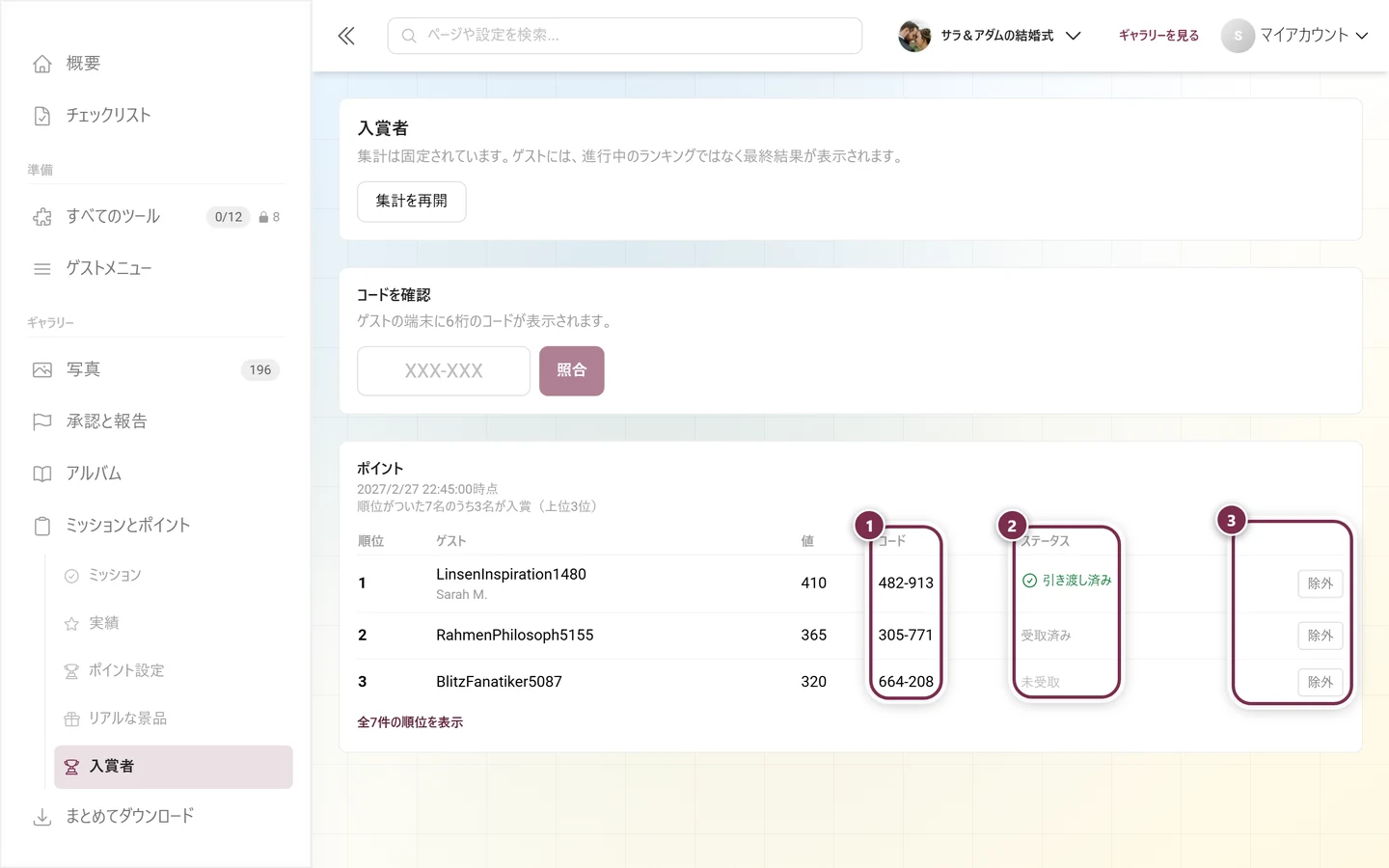Click the gift icon beside リアルな景品
This screenshot has height=868, width=1389.
coord(71,719)
